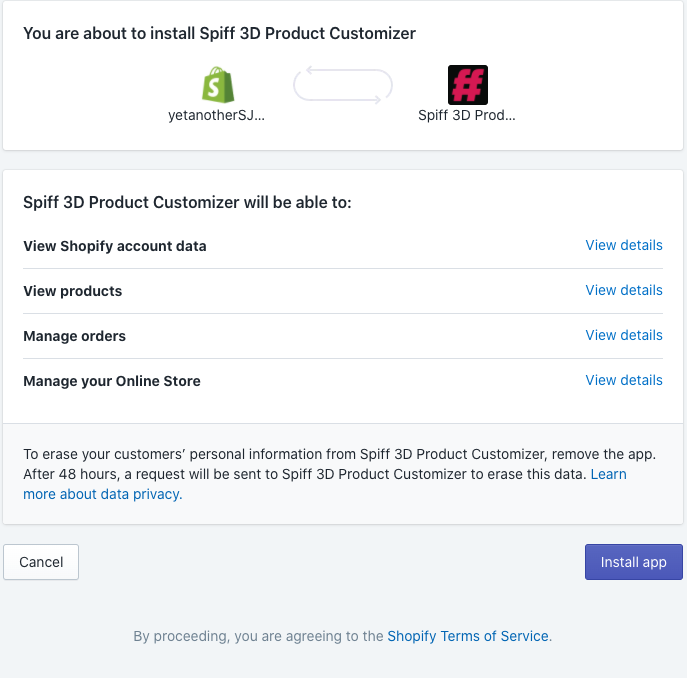687x678 pixels.
Task: Click the green Shopify bag icon
Action: coord(218,85)
